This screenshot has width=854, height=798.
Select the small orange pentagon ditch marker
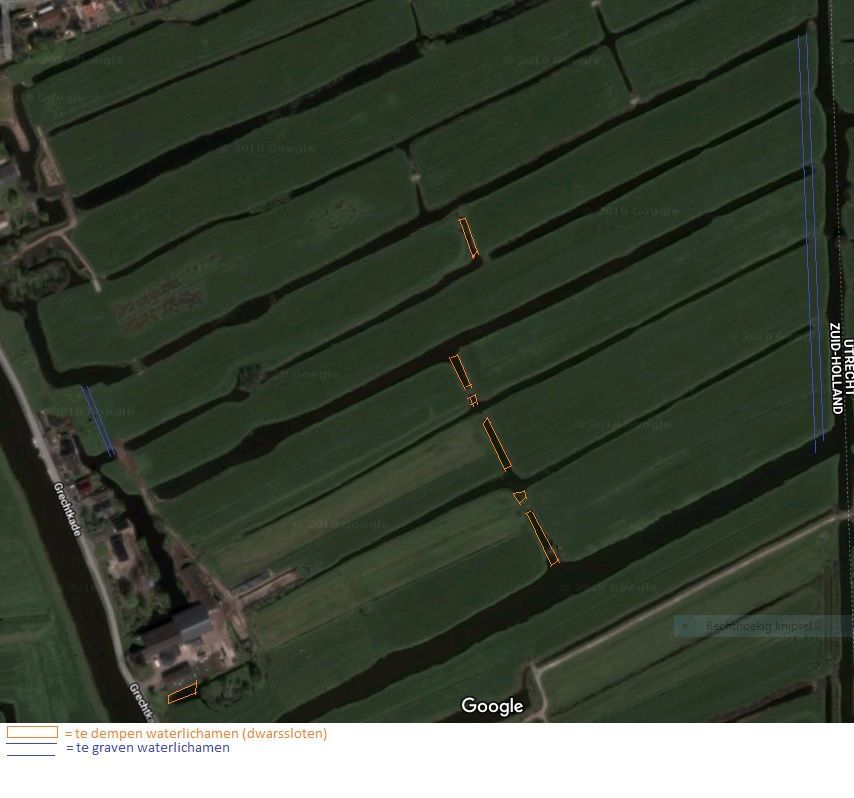tap(519, 496)
